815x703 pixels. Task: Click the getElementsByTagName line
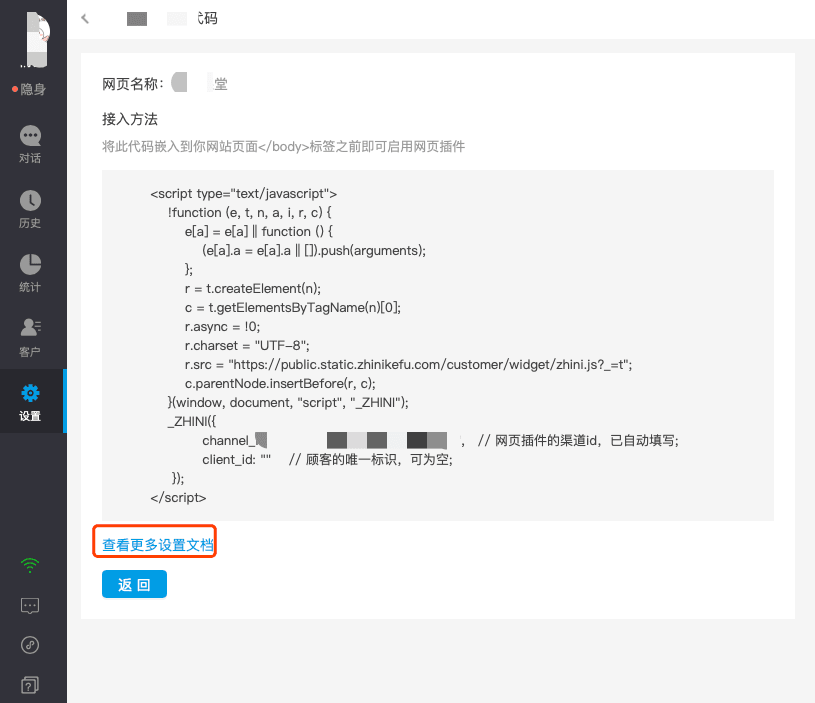[293, 308]
